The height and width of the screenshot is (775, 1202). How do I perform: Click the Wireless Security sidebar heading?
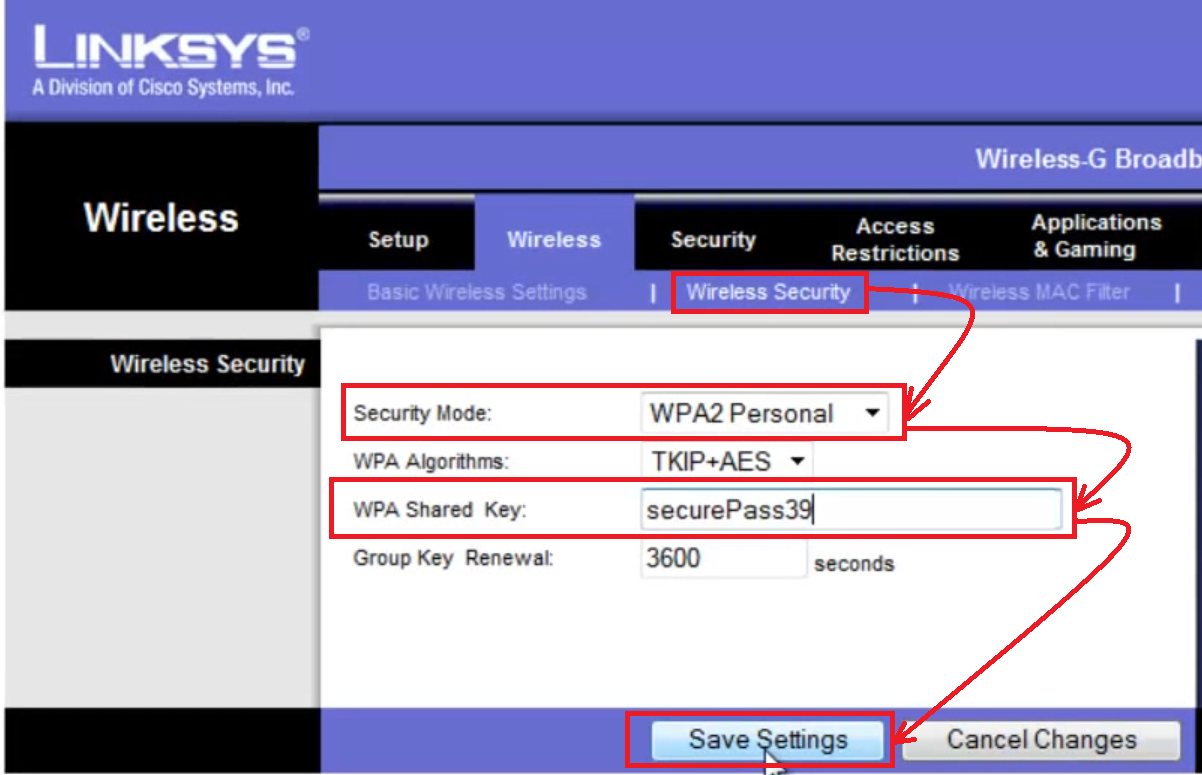(207, 365)
